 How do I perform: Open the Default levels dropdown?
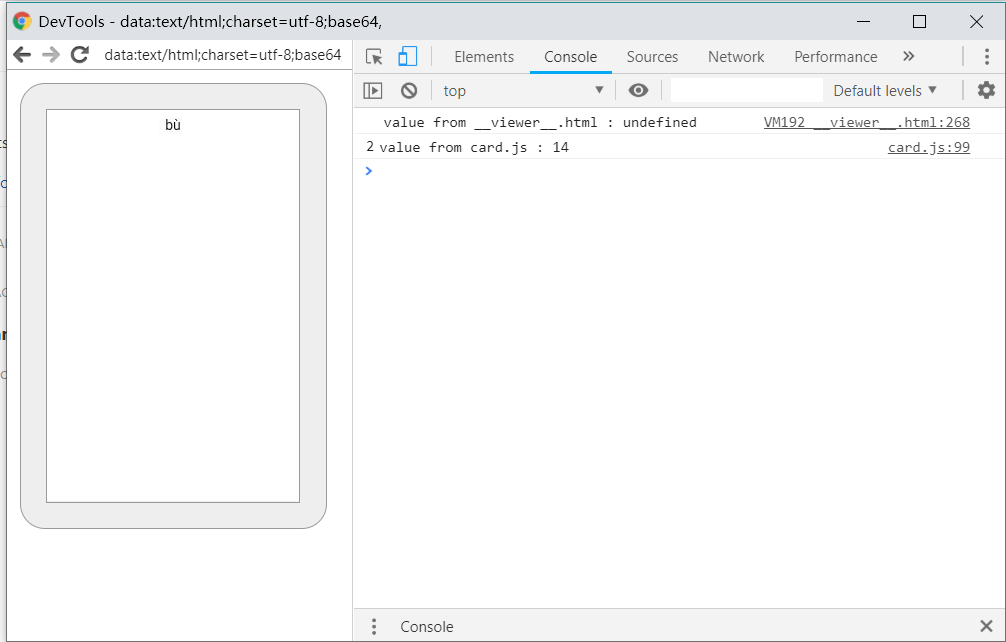885,90
